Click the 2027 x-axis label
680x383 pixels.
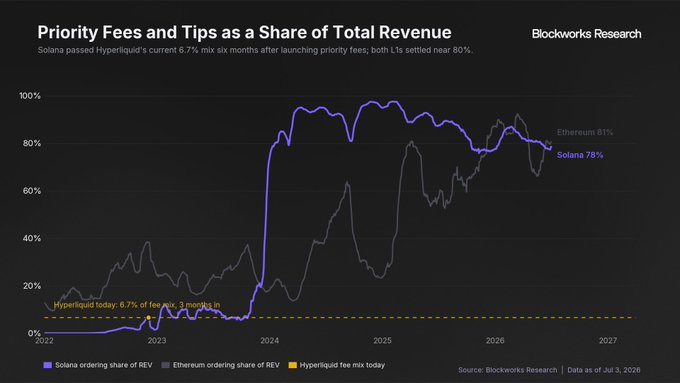point(608,341)
